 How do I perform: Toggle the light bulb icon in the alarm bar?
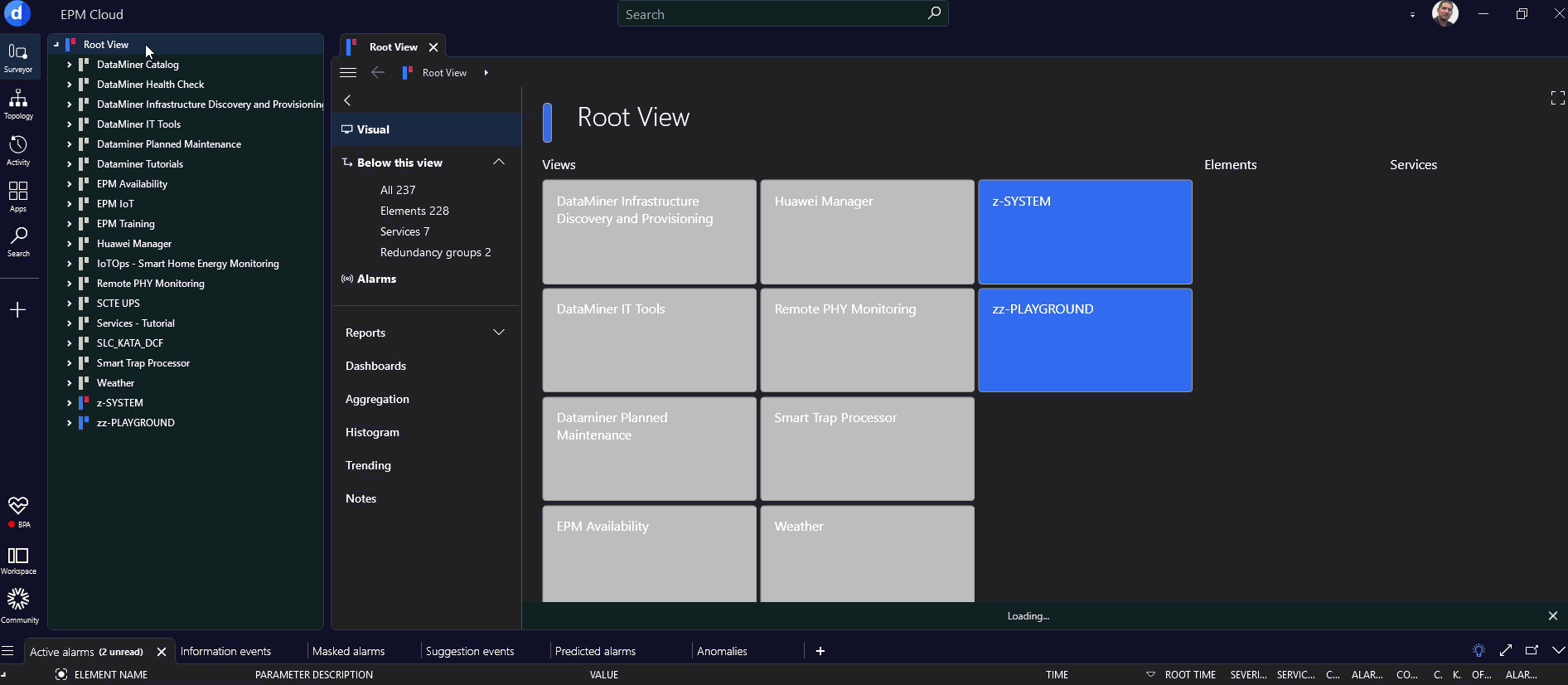[x=1478, y=651]
